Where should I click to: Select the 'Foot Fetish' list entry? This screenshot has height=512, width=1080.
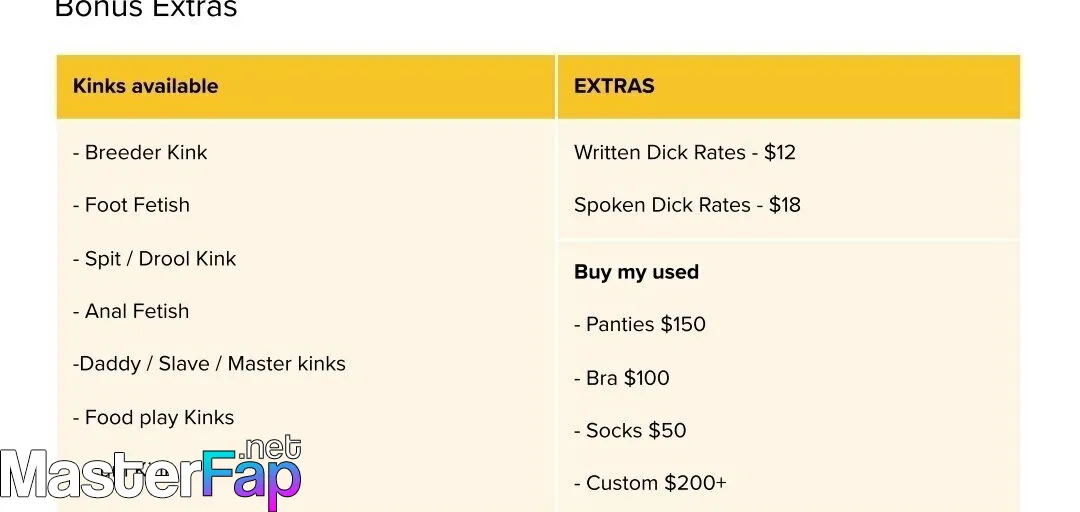click(x=131, y=205)
